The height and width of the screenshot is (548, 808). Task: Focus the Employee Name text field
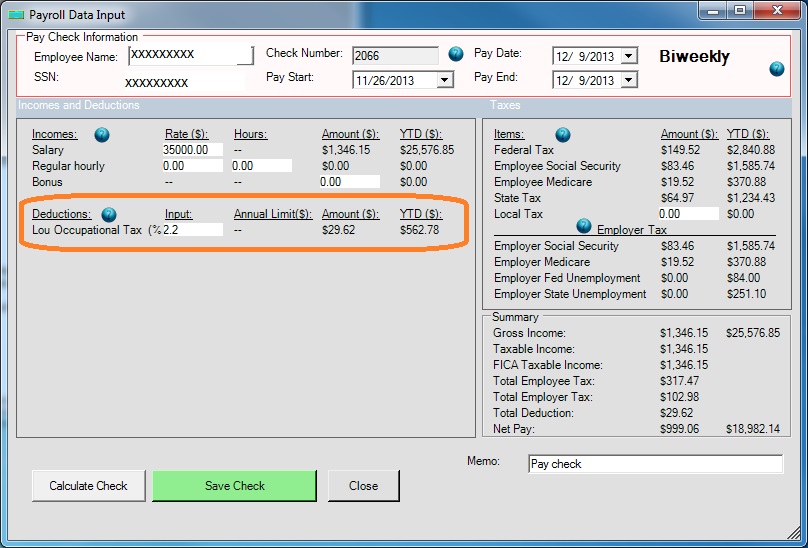[x=191, y=55]
